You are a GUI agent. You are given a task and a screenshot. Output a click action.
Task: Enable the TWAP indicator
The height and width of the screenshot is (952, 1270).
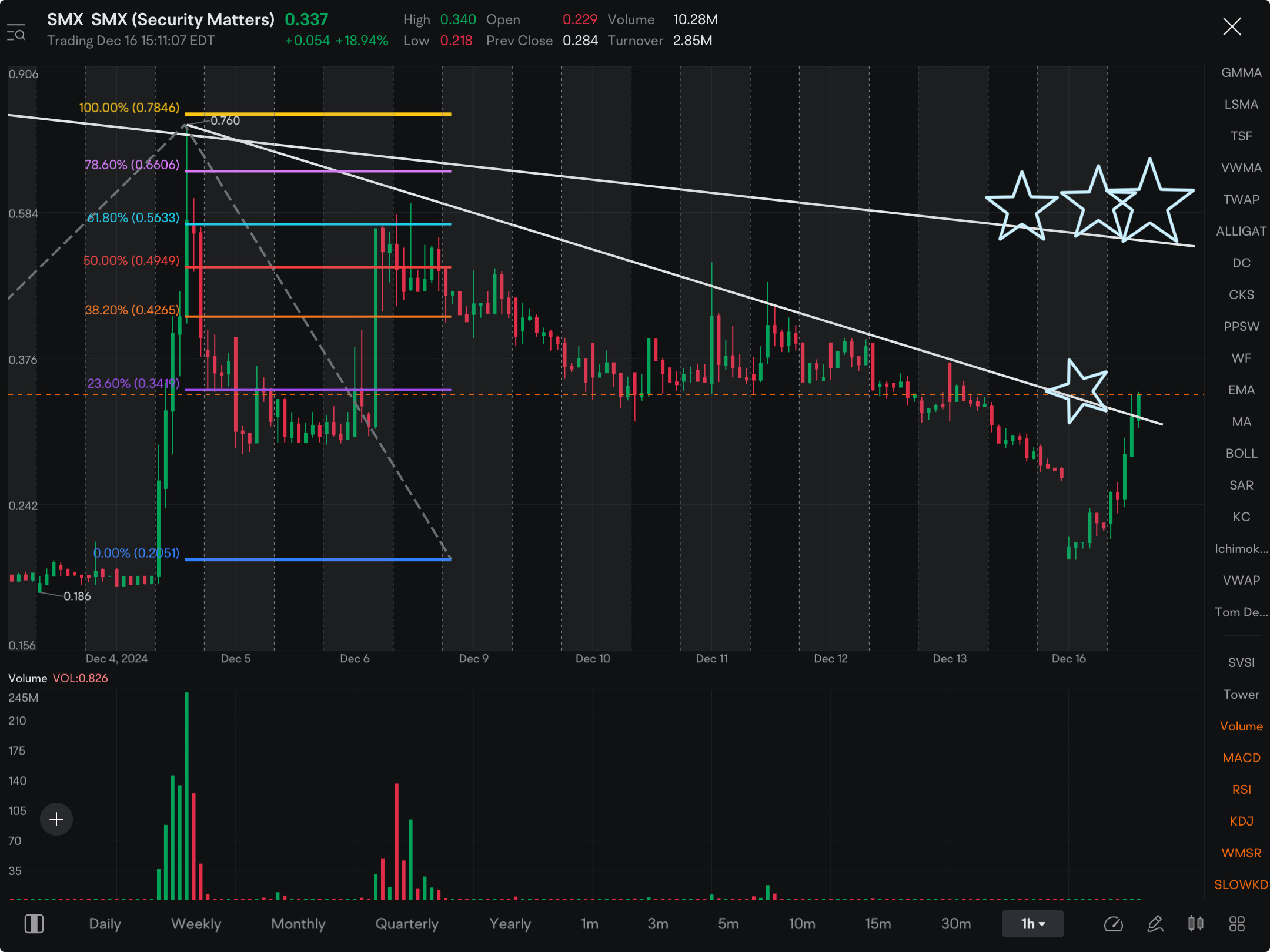pyautogui.click(x=1241, y=200)
